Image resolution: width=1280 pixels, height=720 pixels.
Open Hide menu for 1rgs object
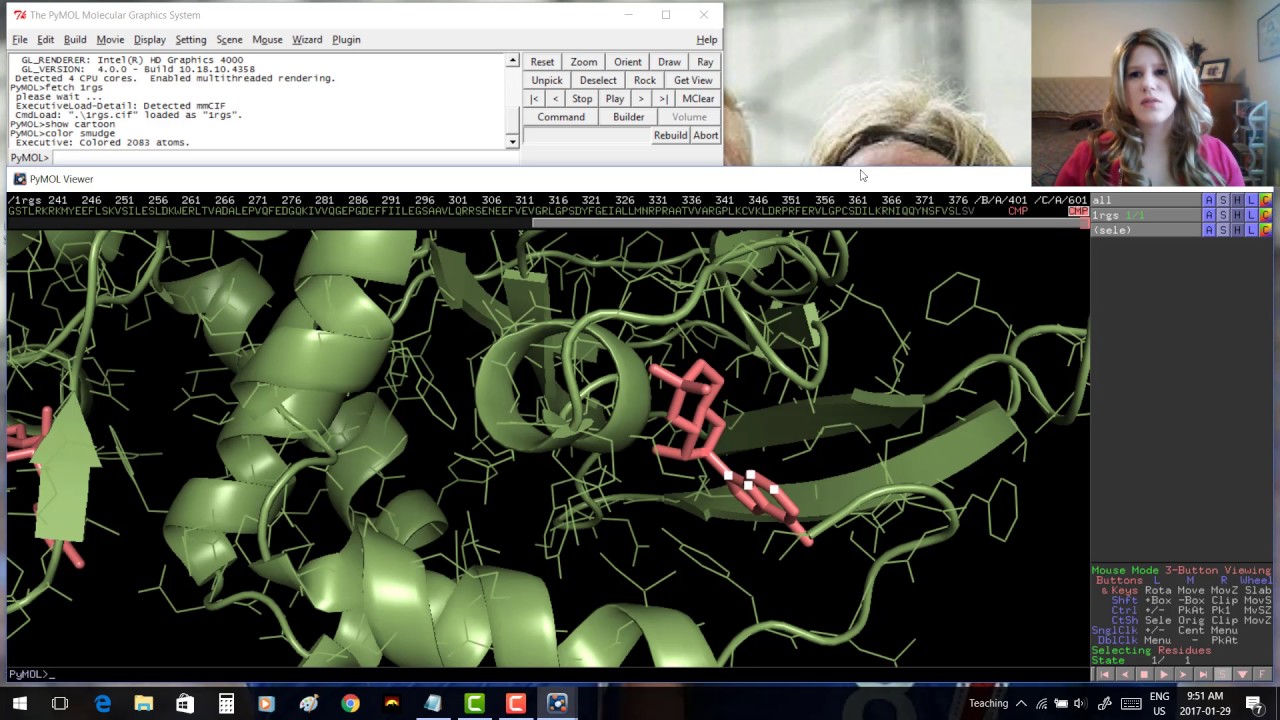[x=1237, y=215]
